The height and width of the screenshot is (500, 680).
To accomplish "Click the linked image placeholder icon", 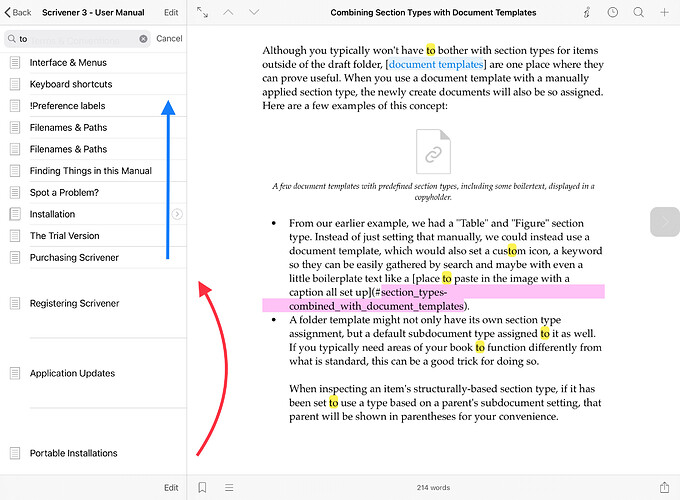I will pos(433,151).
